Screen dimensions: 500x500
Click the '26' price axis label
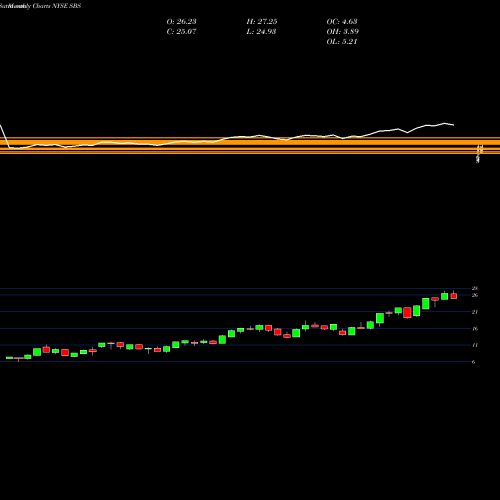click(x=475, y=295)
